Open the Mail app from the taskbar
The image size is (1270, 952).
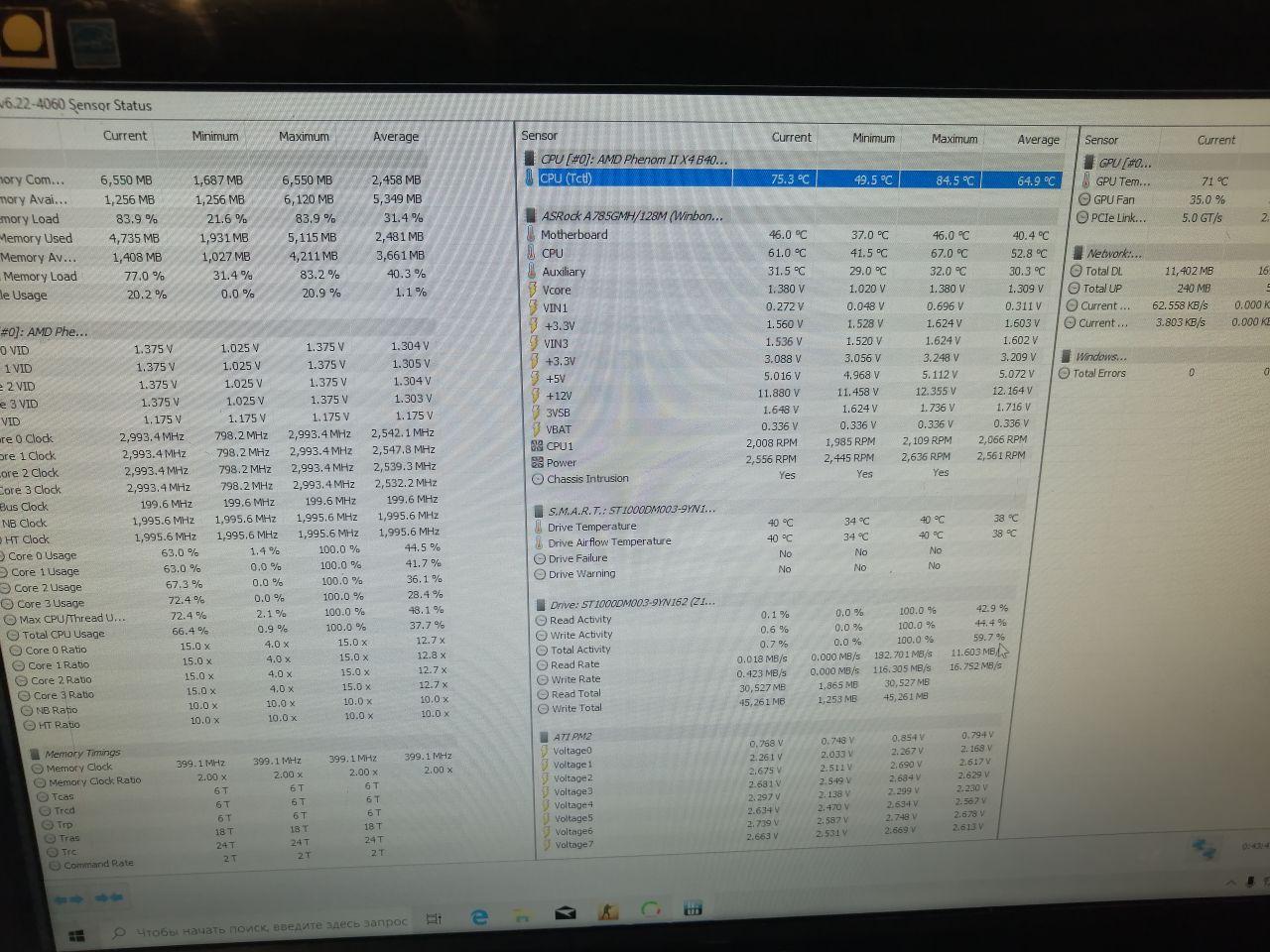[x=565, y=912]
